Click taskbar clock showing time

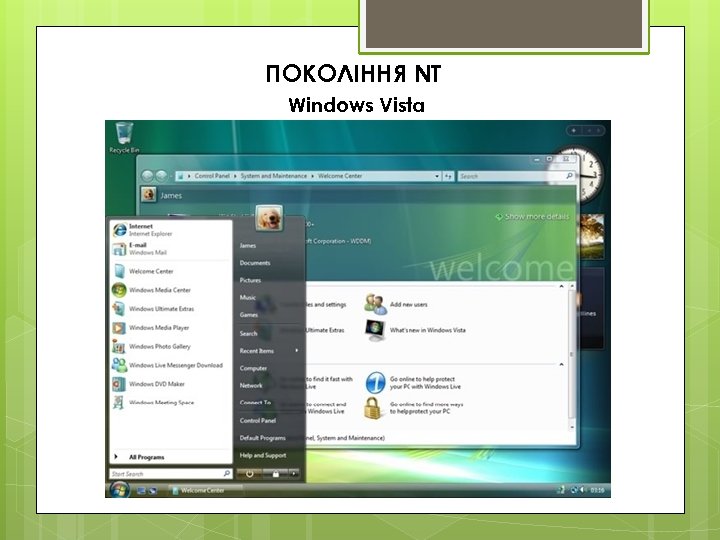pos(597,490)
